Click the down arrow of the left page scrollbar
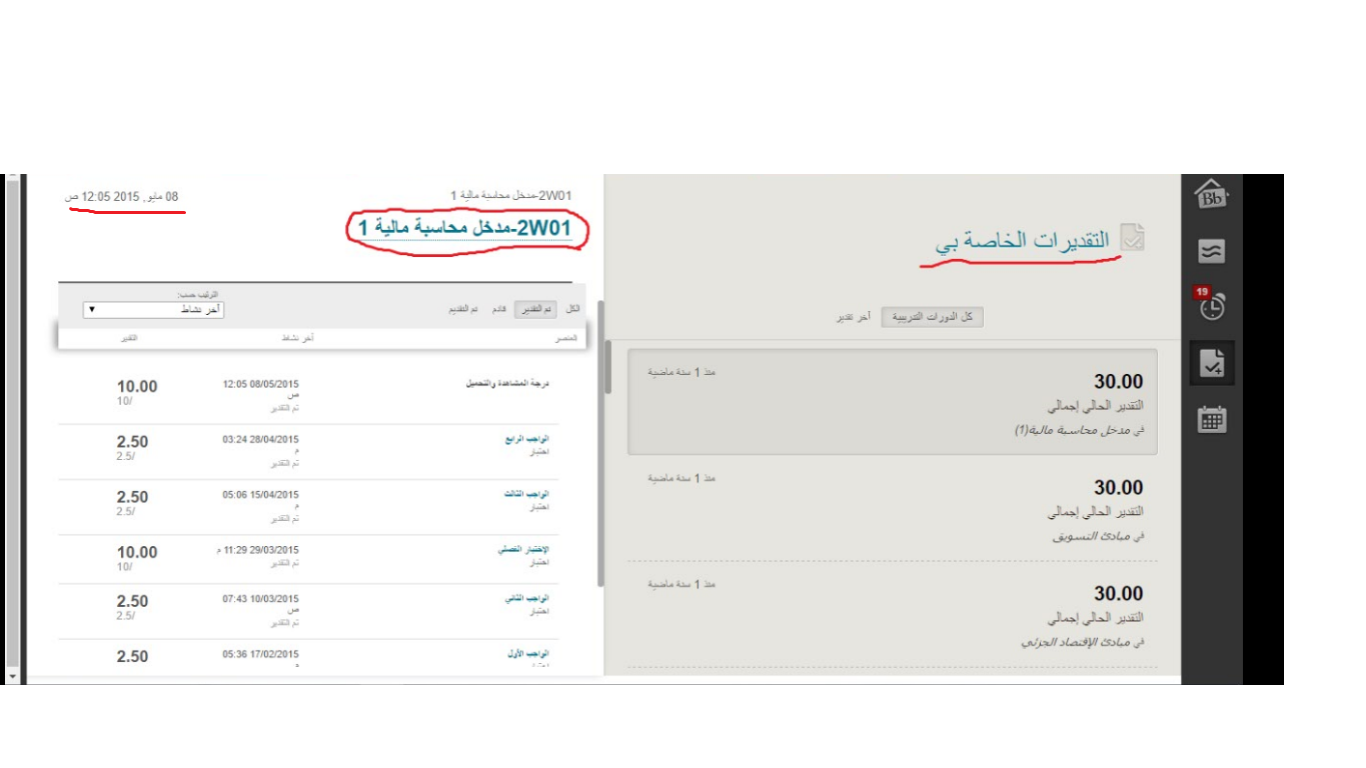Image resolution: width=1366 pixels, height=768 pixels. pyautogui.click(x=12, y=677)
